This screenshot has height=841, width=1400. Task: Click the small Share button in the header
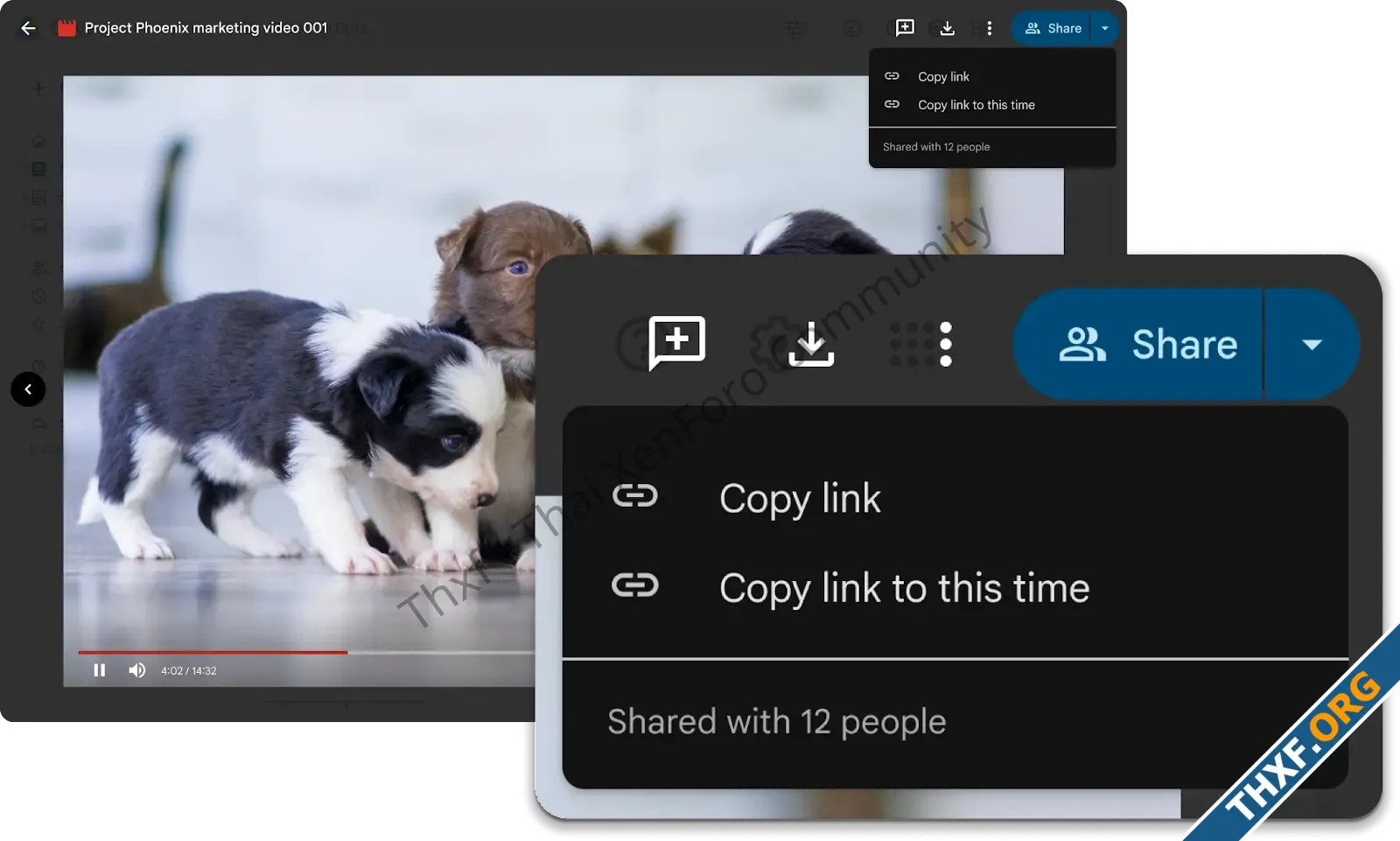point(1052,28)
